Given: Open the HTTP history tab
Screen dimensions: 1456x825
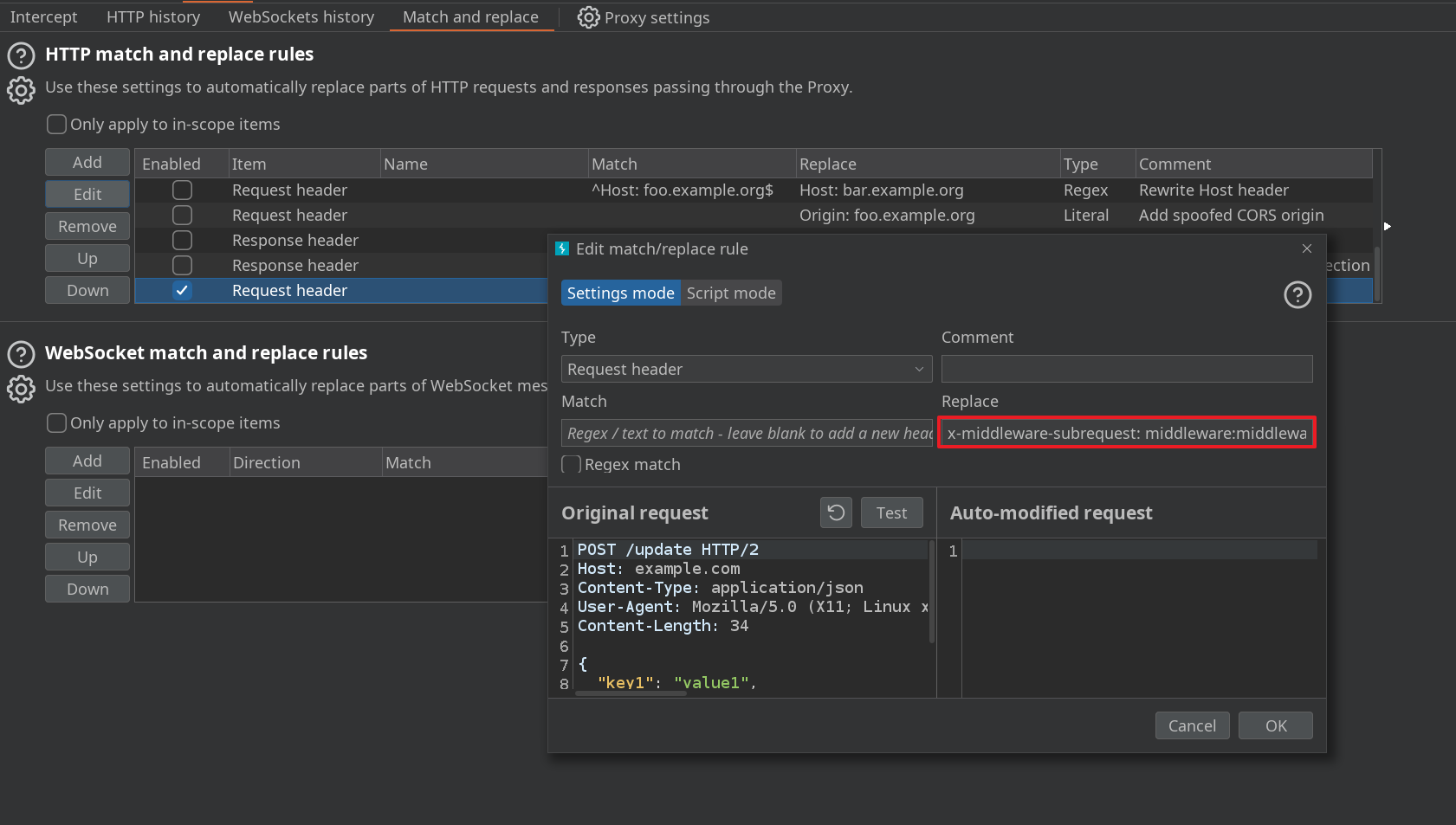Looking at the screenshot, I should tap(153, 17).
